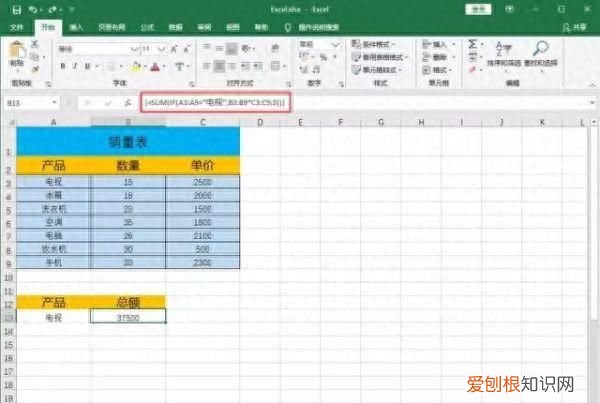Select cell B13 containing 37500
The width and height of the screenshot is (600, 403).
(128, 317)
